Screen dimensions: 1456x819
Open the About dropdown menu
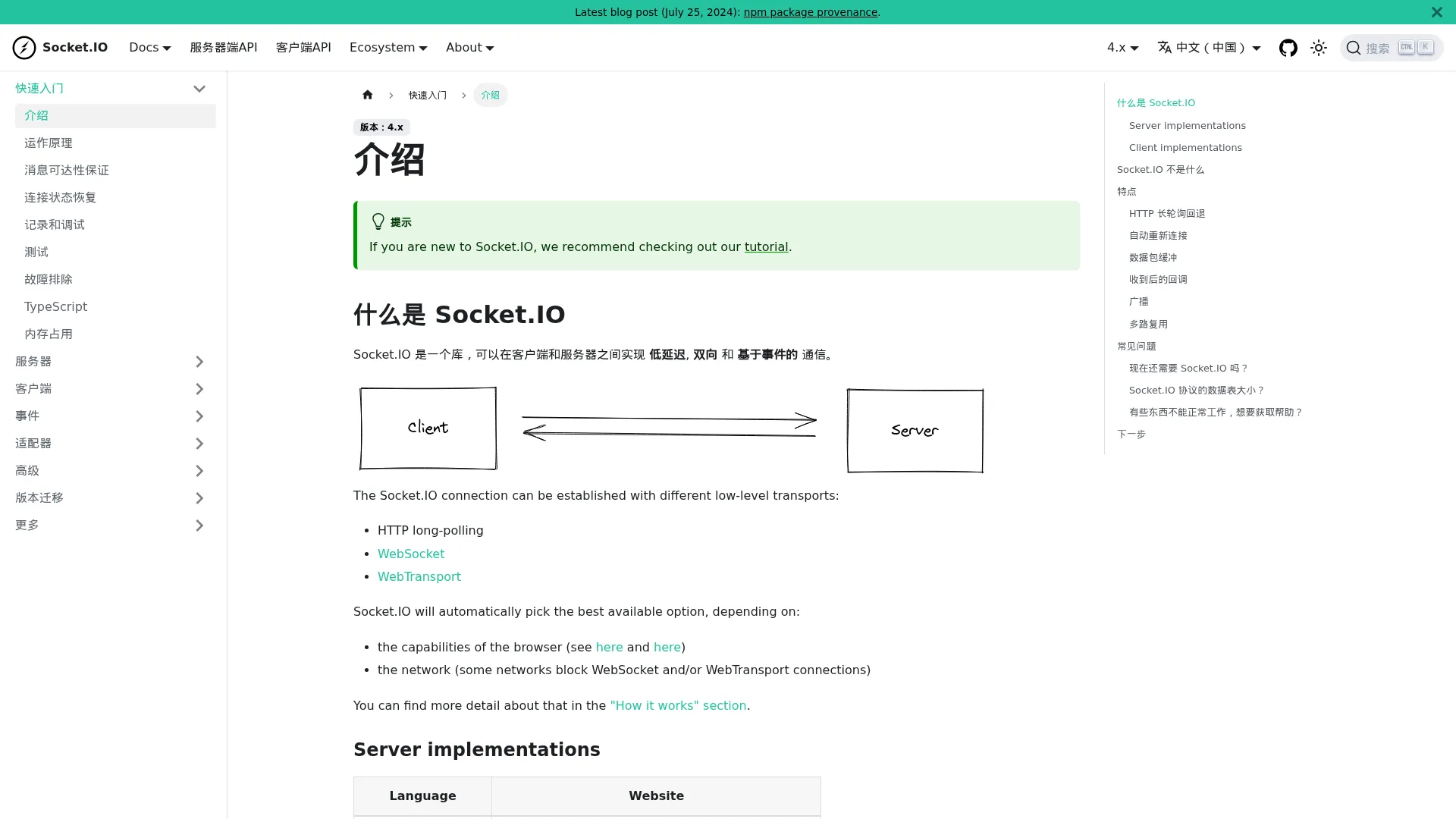click(x=470, y=47)
